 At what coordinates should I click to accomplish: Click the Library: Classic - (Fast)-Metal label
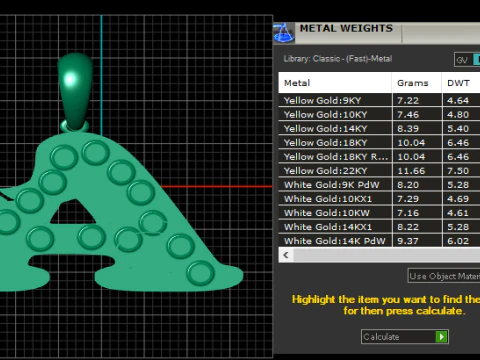(338, 59)
